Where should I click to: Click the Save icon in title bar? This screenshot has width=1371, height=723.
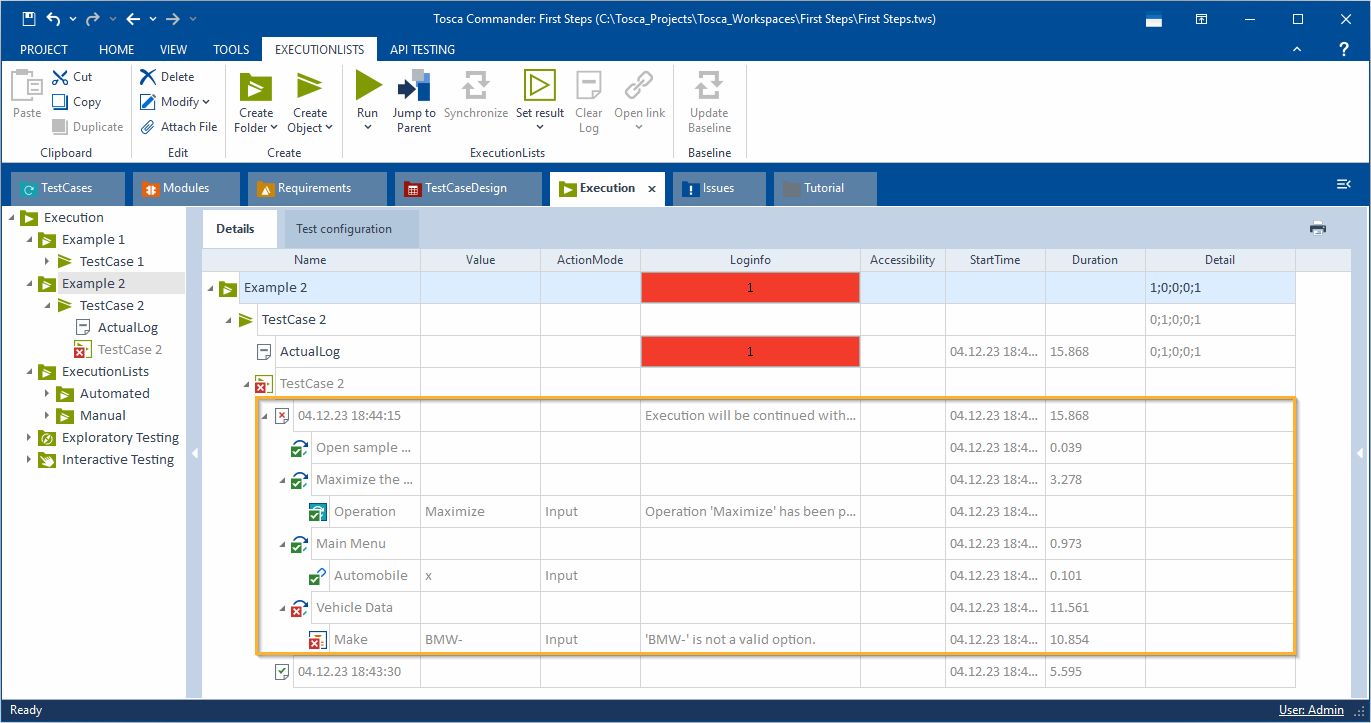[29, 19]
